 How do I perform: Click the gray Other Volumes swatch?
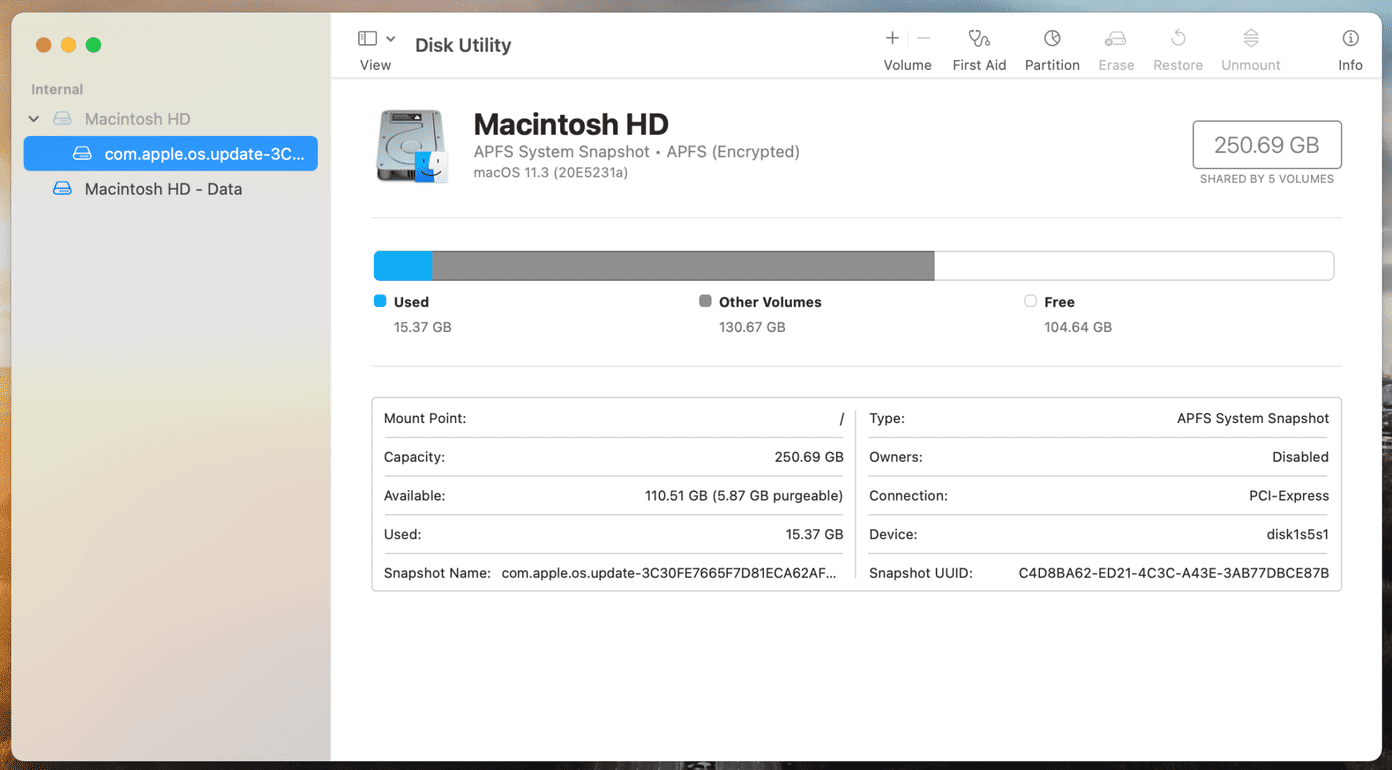pos(705,301)
